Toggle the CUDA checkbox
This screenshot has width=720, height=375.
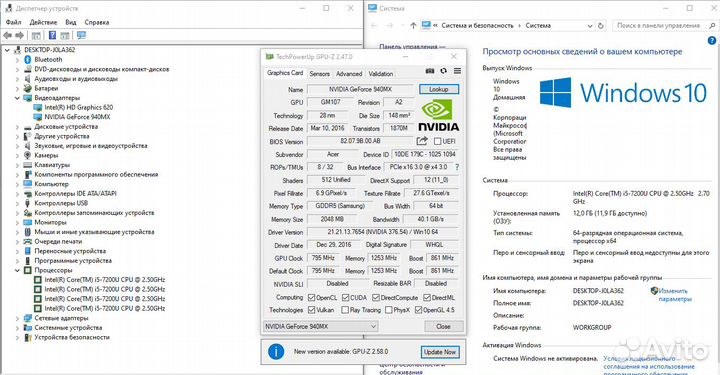pos(346,297)
